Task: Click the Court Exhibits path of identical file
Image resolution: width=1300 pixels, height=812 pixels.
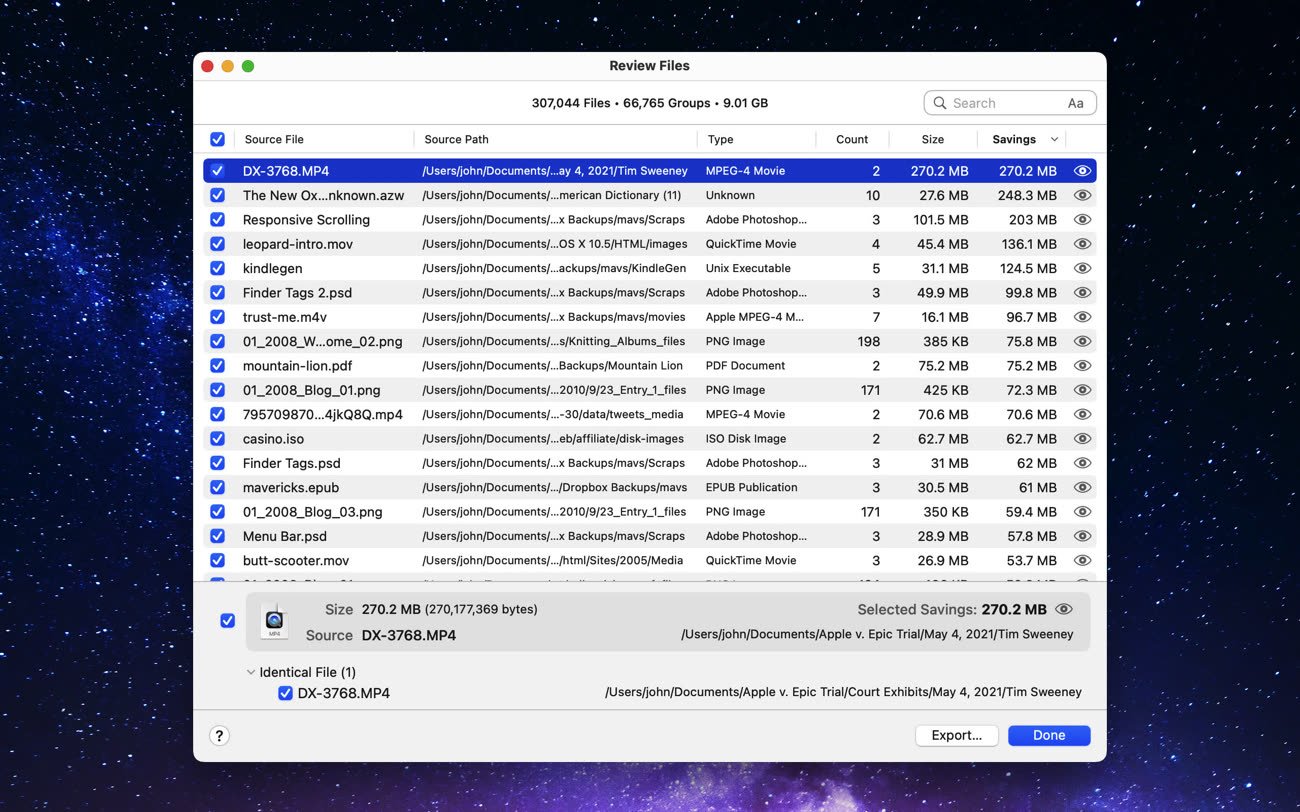Action: tap(843, 692)
